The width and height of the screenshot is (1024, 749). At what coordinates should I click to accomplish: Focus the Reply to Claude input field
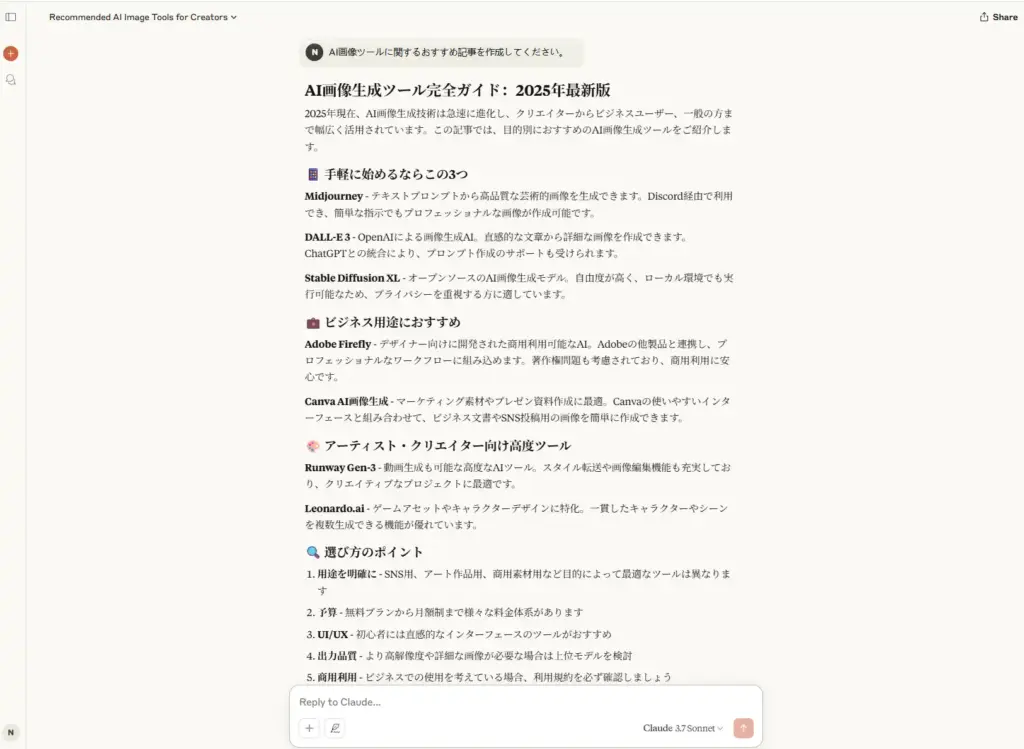(x=526, y=702)
